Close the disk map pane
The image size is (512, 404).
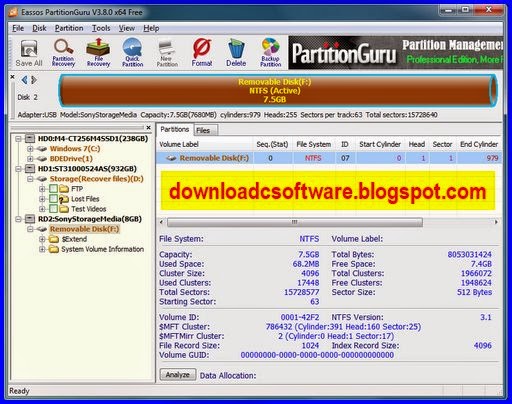tap(12, 77)
